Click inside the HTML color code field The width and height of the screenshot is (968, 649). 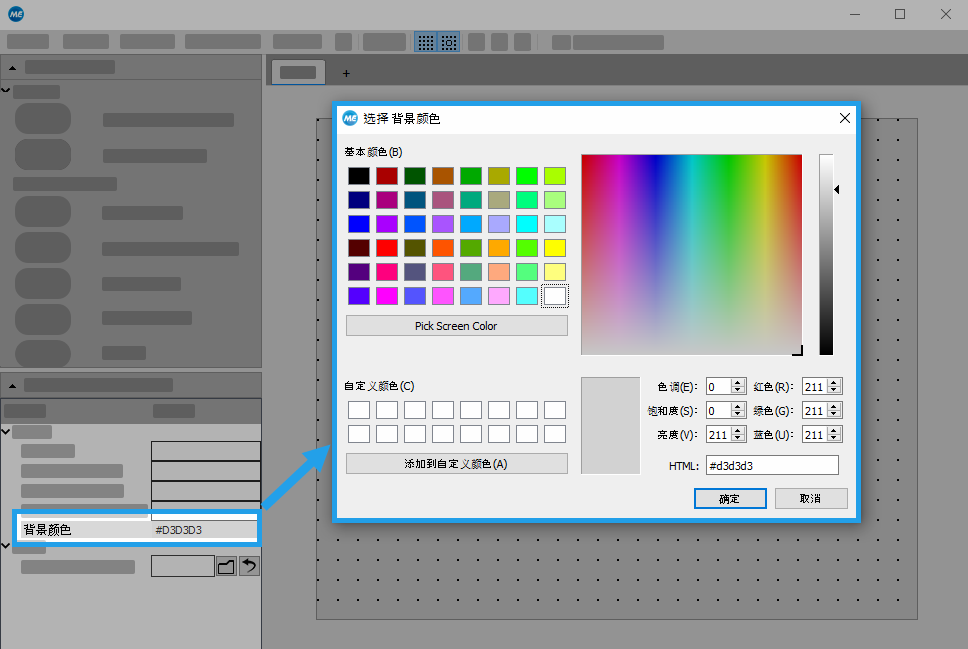771,466
